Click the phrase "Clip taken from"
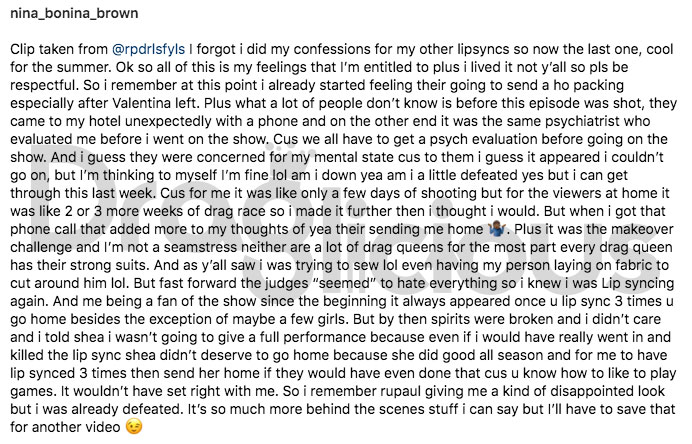 click(59, 49)
